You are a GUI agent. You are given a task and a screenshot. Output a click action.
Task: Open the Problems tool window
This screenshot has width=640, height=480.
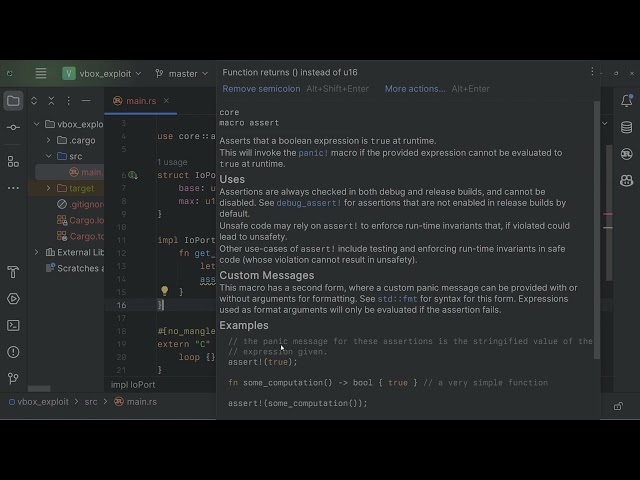point(13,352)
